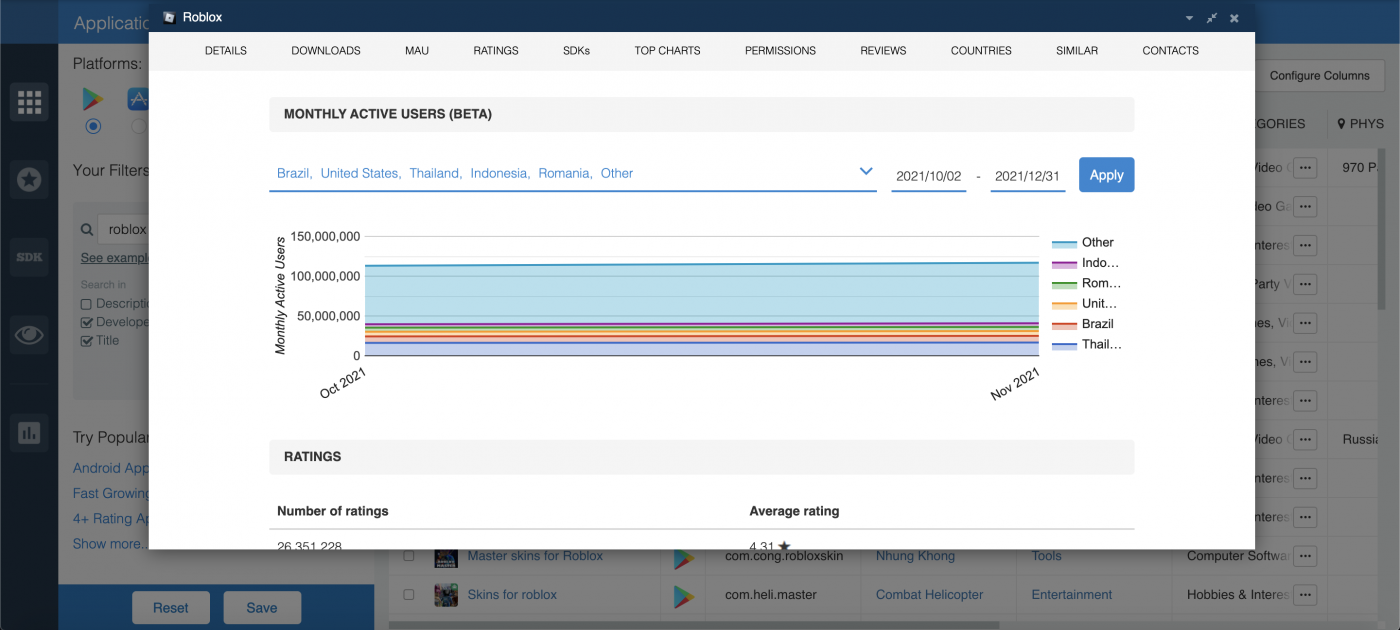
Task: Click the end date field 2021/12/31
Action: pyautogui.click(x=1028, y=176)
